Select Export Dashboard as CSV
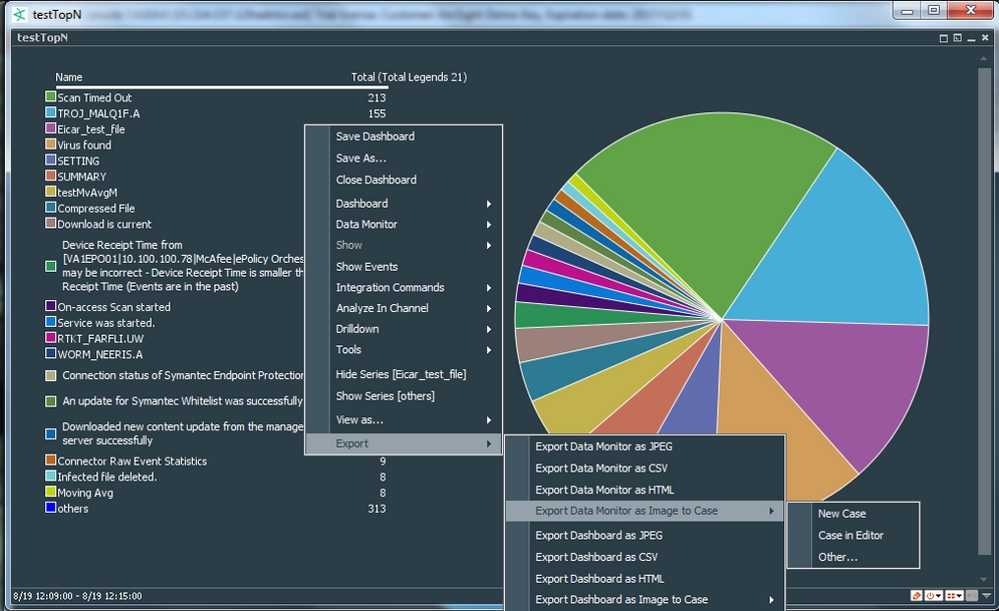 [645, 557]
